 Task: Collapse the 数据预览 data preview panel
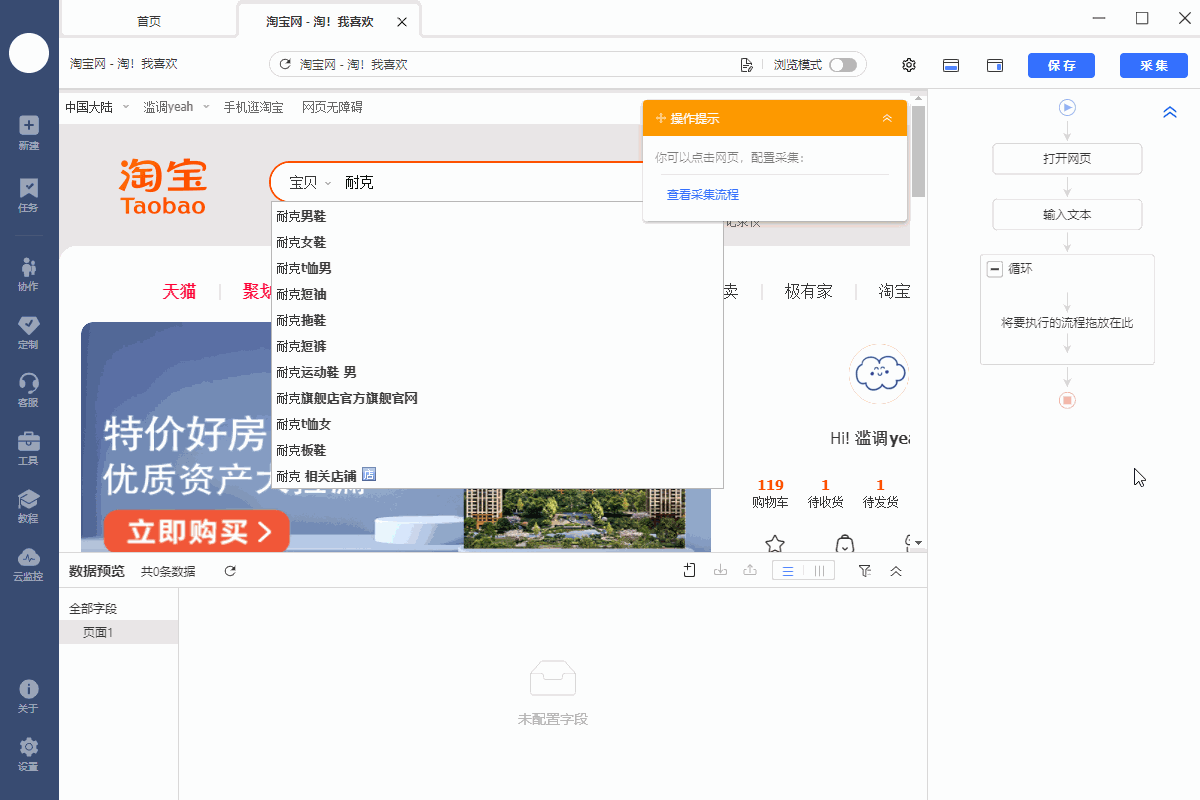click(896, 571)
